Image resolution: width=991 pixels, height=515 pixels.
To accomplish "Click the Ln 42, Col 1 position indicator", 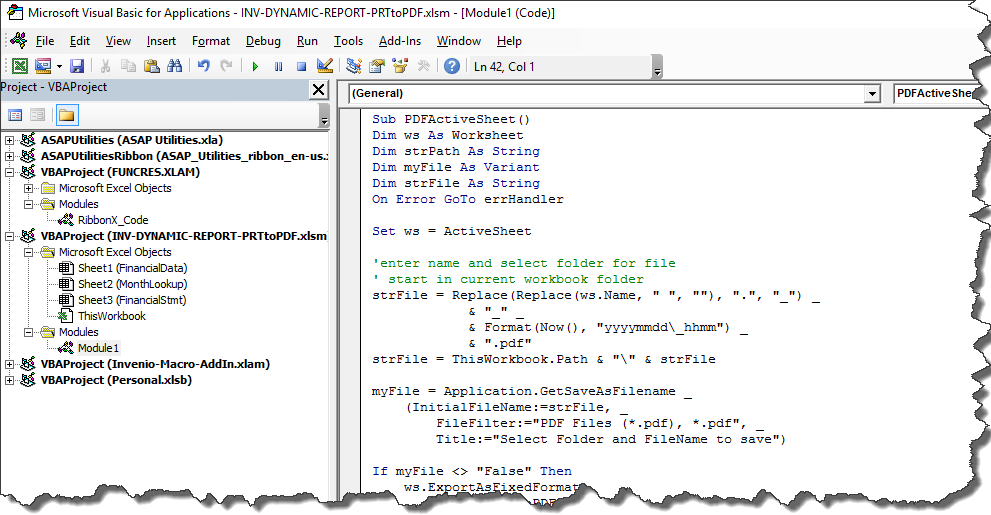I will 504,66.
